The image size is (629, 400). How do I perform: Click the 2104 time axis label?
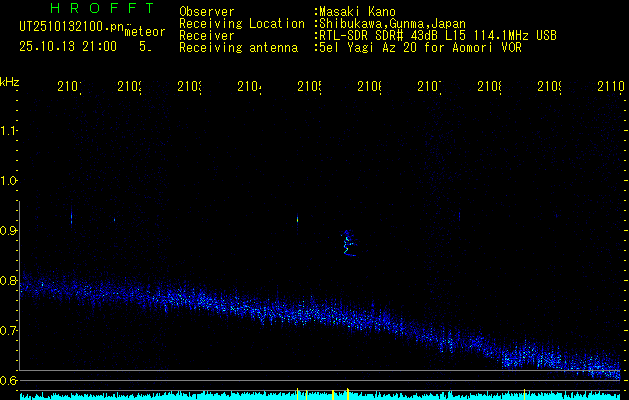(249, 86)
